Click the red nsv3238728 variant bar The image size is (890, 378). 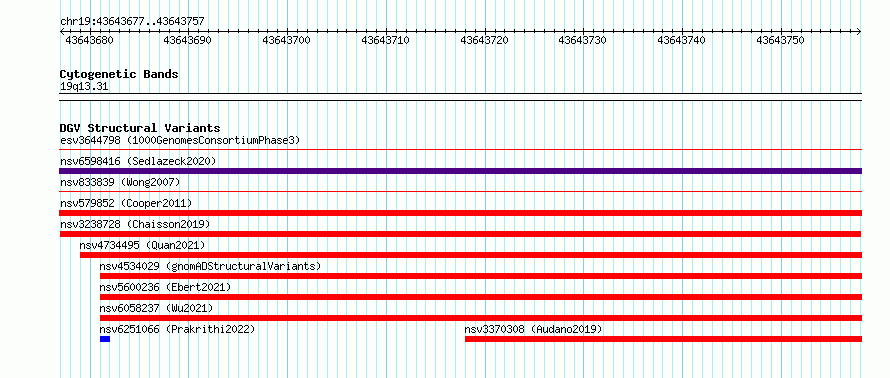tap(460, 234)
